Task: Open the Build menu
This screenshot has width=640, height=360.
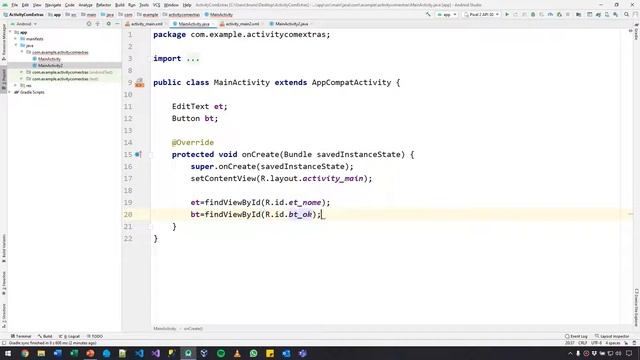Action: click(120, 5)
